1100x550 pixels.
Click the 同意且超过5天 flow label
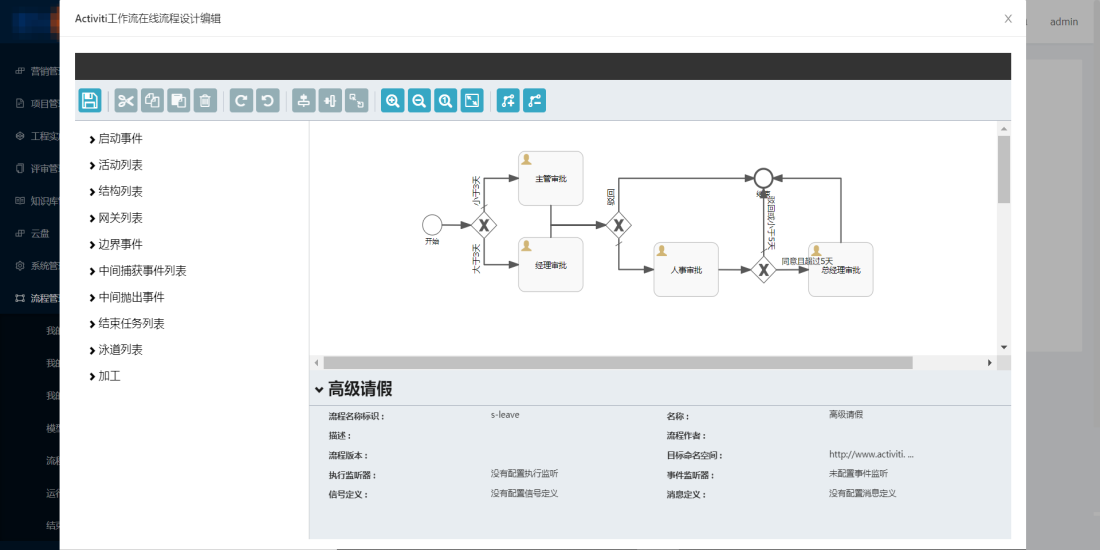tap(807, 261)
